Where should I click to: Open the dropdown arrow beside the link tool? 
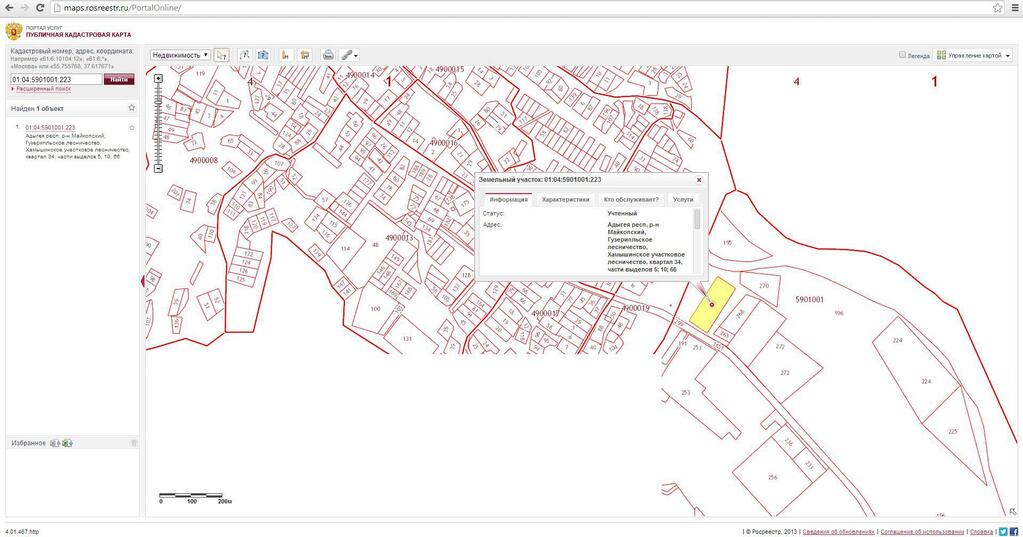356,56
